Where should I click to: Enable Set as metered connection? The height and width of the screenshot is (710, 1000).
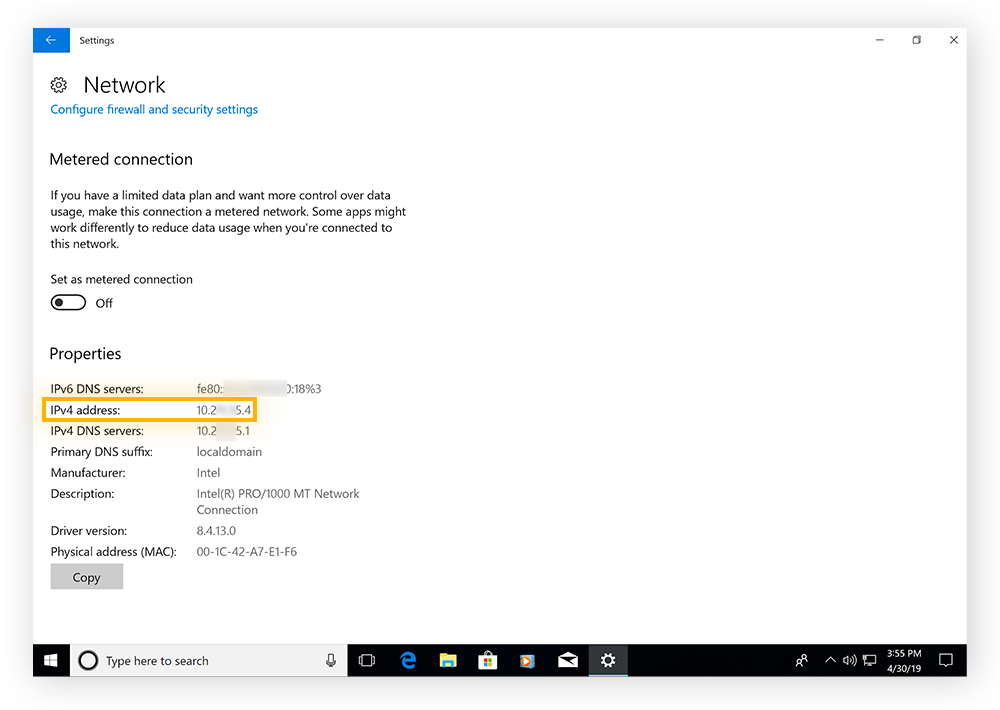(68, 302)
